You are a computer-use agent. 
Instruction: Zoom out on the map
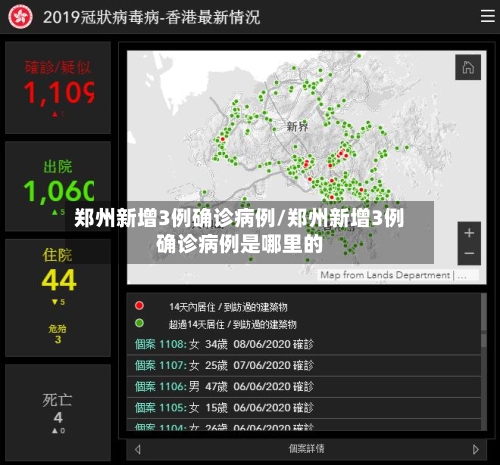[469, 254]
